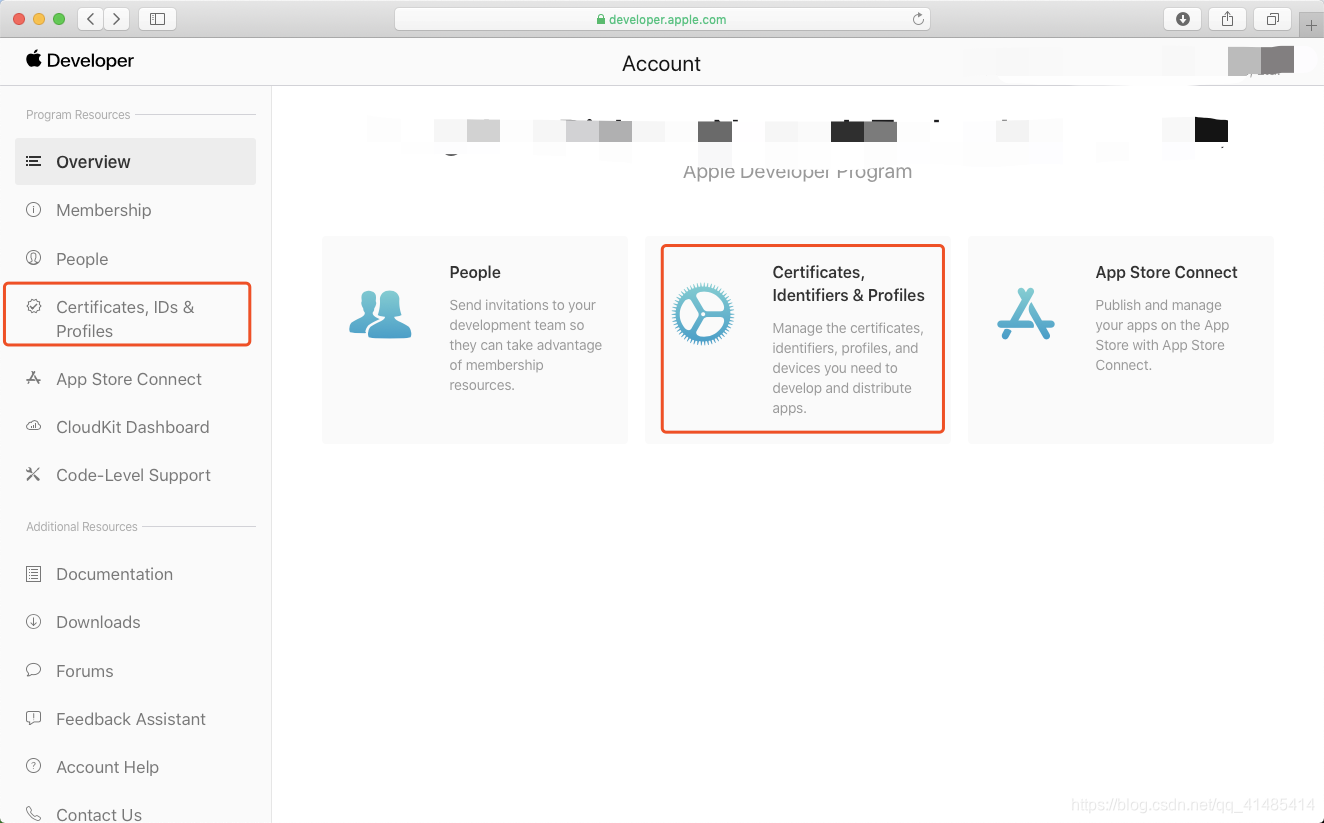Click the App Store Connect card heading

click(x=1166, y=272)
